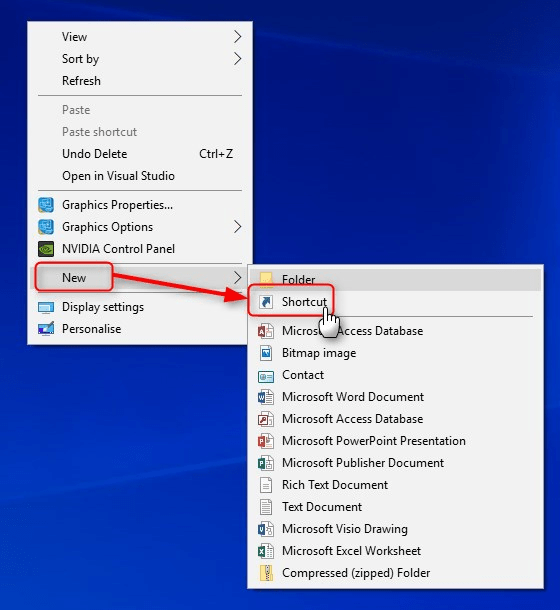The height and width of the screenshot is (610, 560).
Task: Click the Publisher Document icon
Action: click(x=266, y=463)
